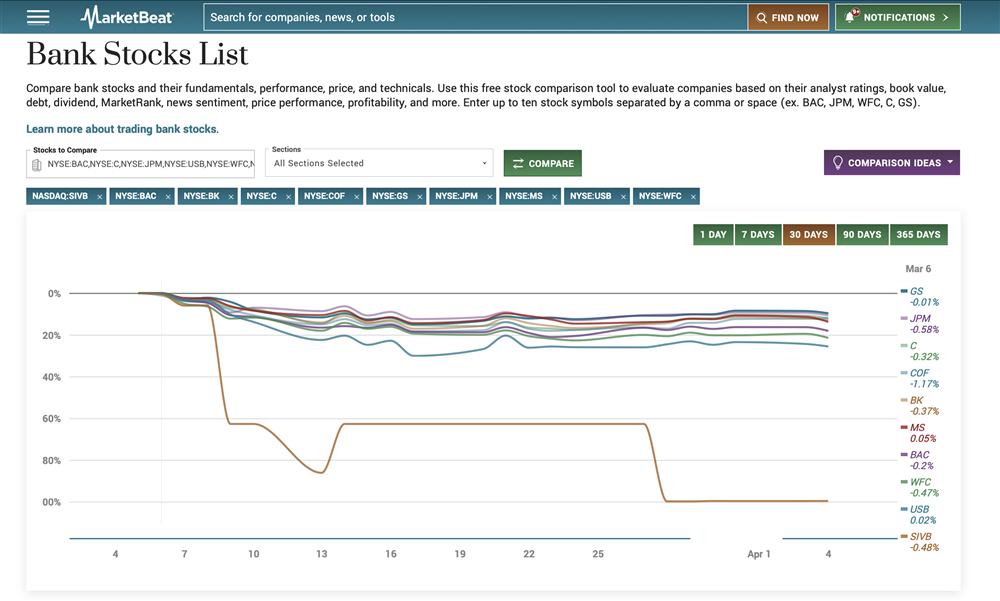The height and width of the screenshot is (601, 1000).
Task: Remove the NYSE:BAC tag with its x
Action: point(167,197)
